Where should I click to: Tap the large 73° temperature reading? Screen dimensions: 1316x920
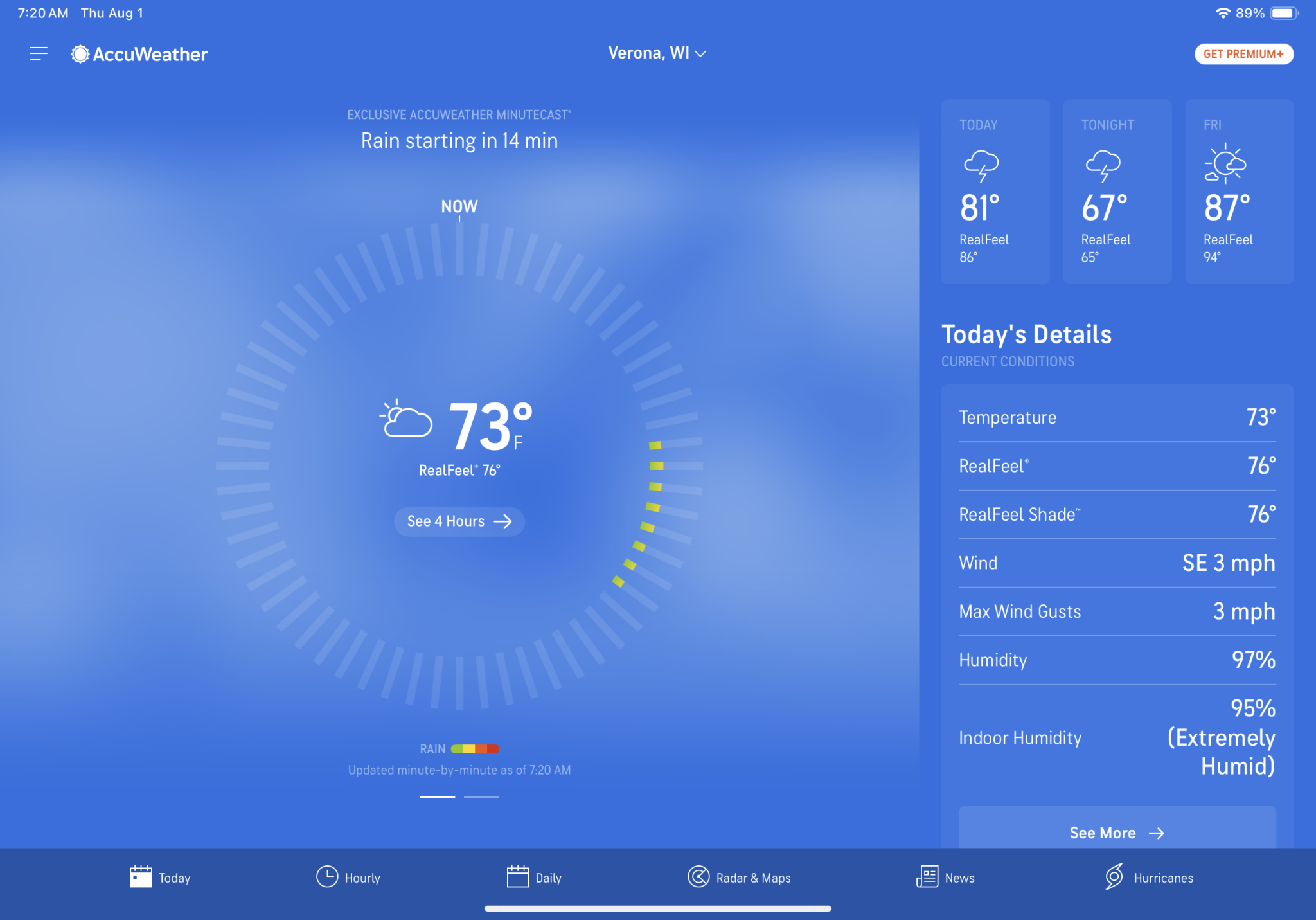point(491,426)
